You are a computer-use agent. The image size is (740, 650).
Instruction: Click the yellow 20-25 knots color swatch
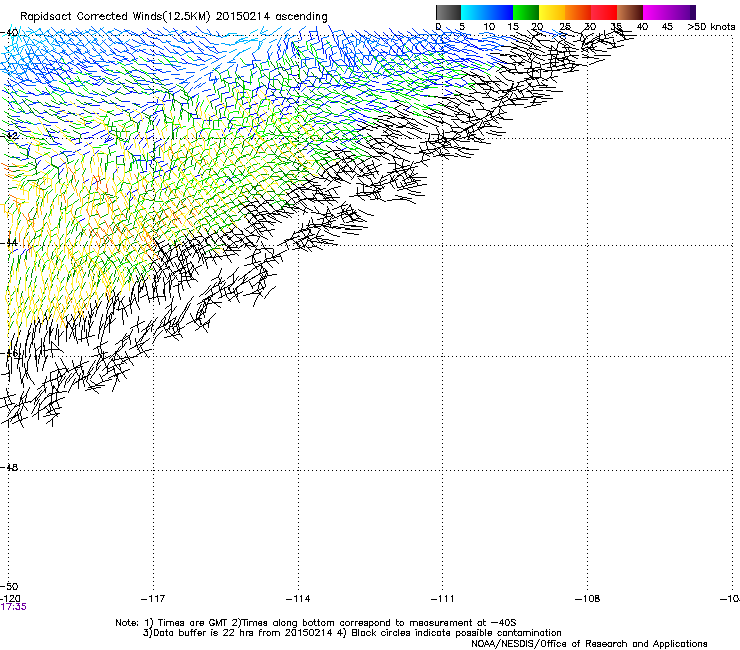tap(552, 12)
